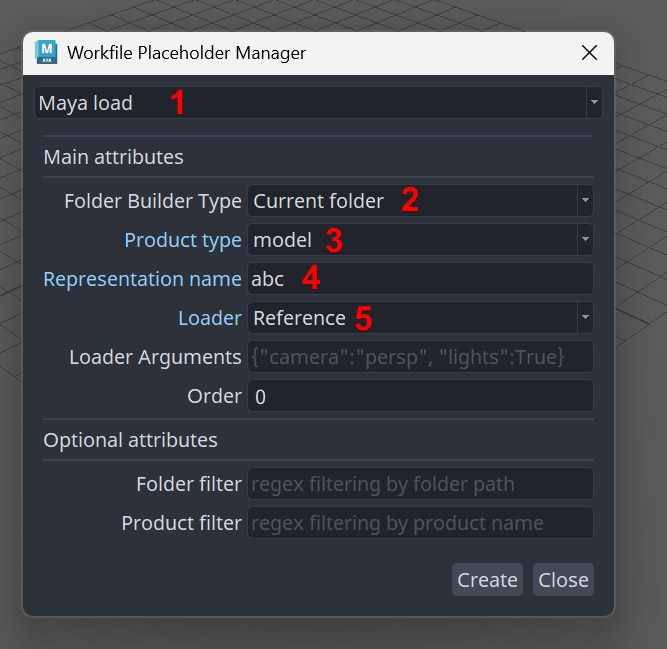The height and width of the screenshot is (649, 667).
Task: Click the Close button at bottom
Action: tap(563, 580)
